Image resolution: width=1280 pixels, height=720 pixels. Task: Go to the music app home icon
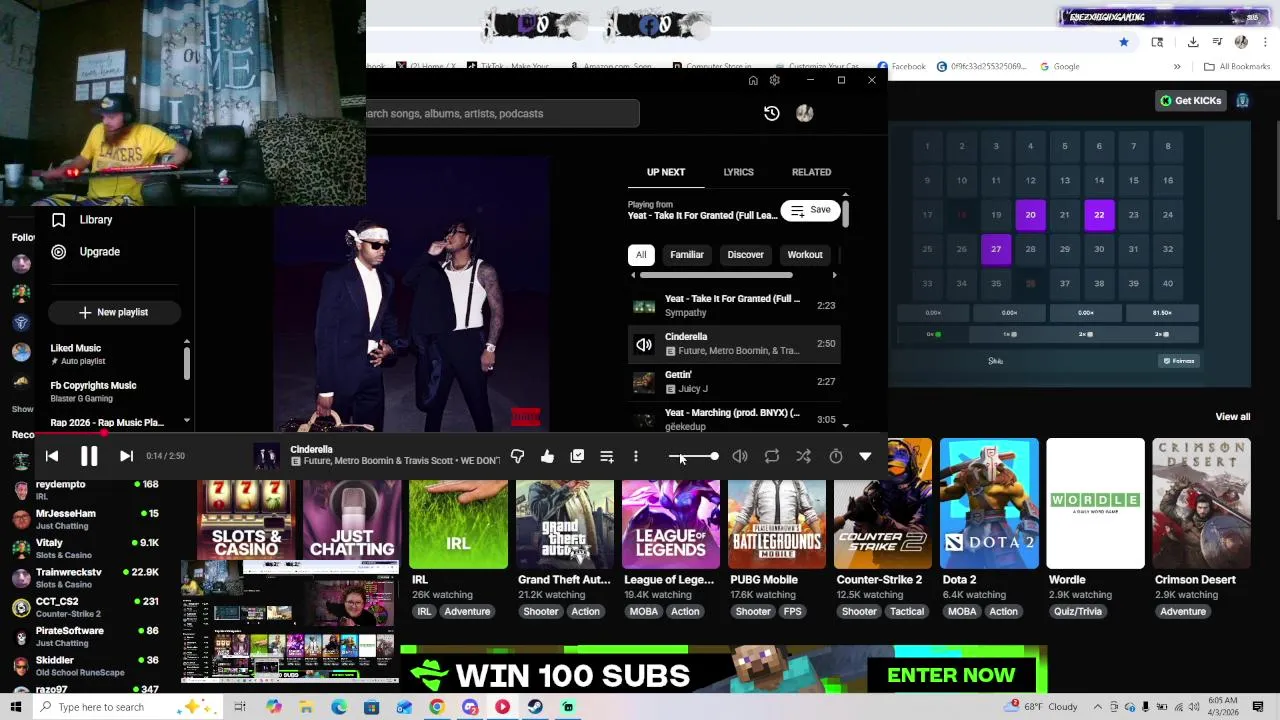[x=753, y=80]
